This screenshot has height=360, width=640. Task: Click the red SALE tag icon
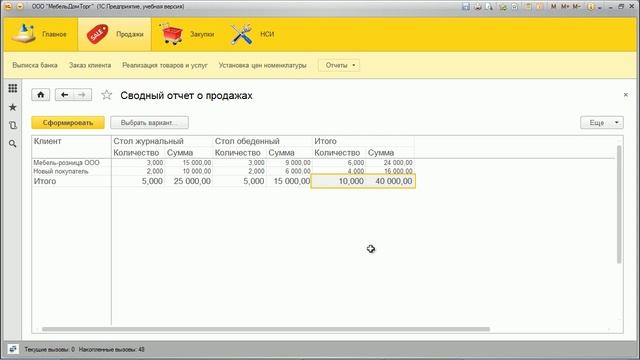tap(97, 34)
